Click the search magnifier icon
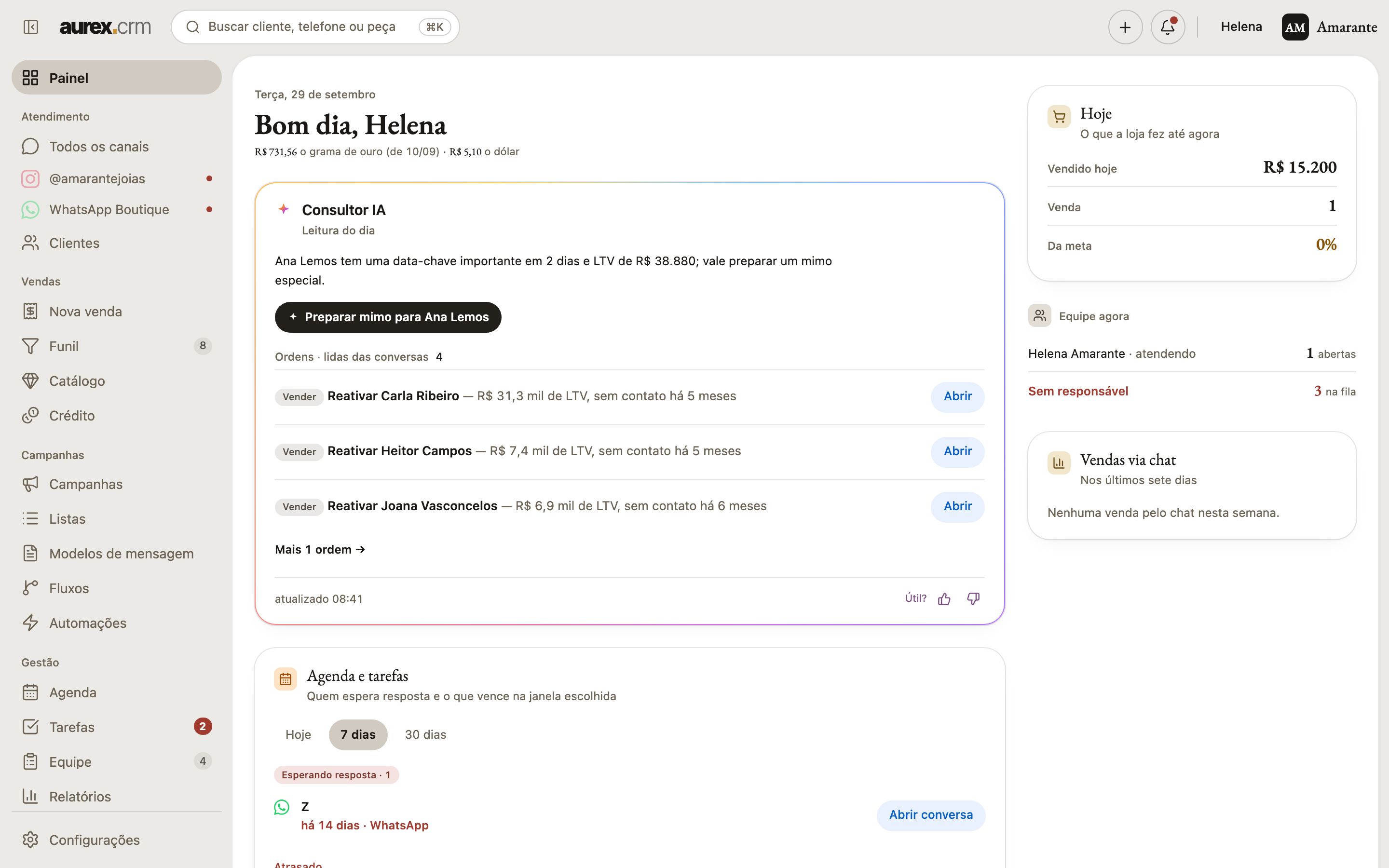This screenshot has width=1389, height=868. 193,27
